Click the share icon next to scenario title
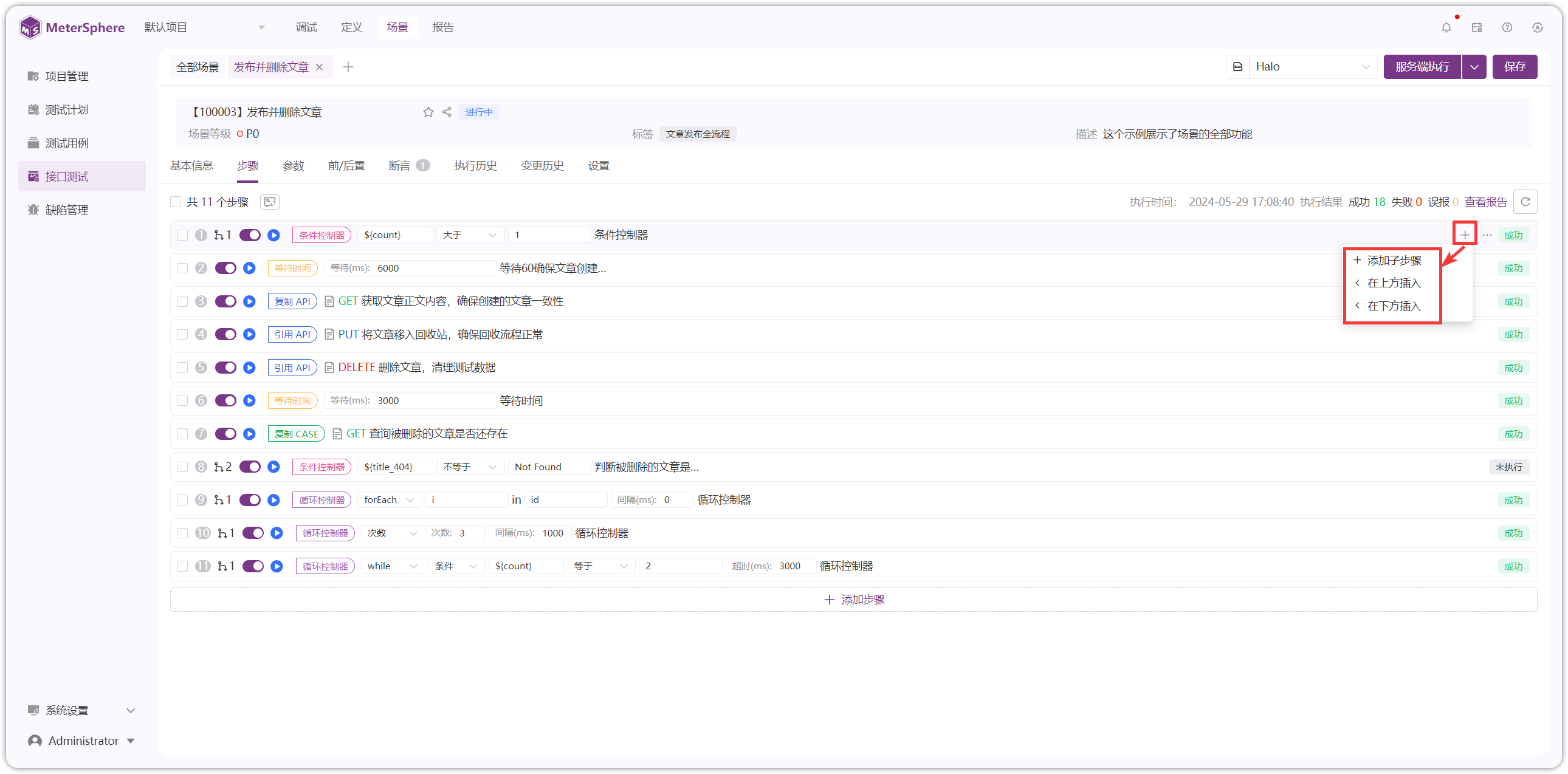The image size is (1568, 774). [x=447, y=112]
